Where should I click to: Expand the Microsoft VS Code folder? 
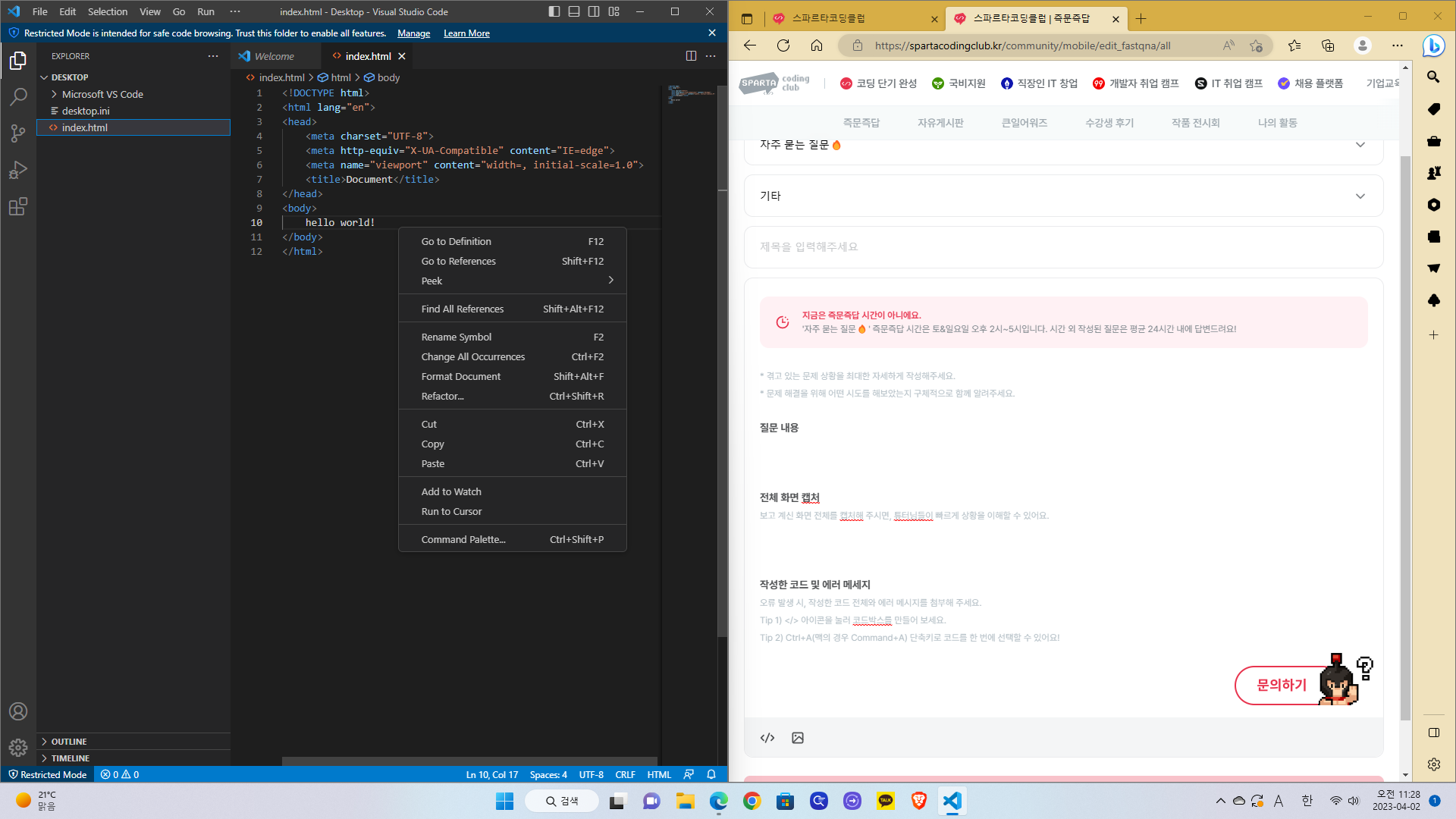click(133, 94)
